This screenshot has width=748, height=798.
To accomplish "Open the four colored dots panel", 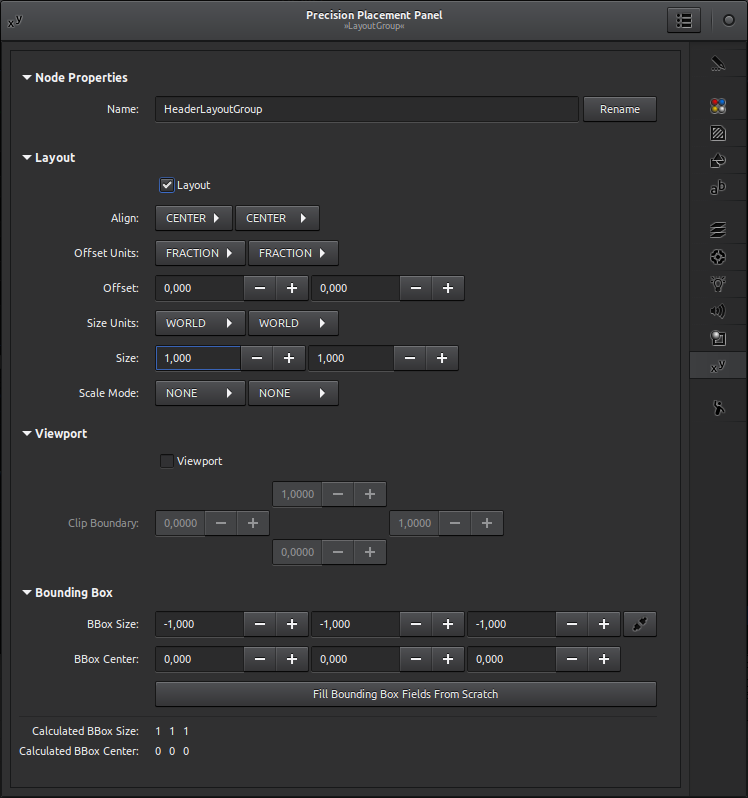I will 718,106.
